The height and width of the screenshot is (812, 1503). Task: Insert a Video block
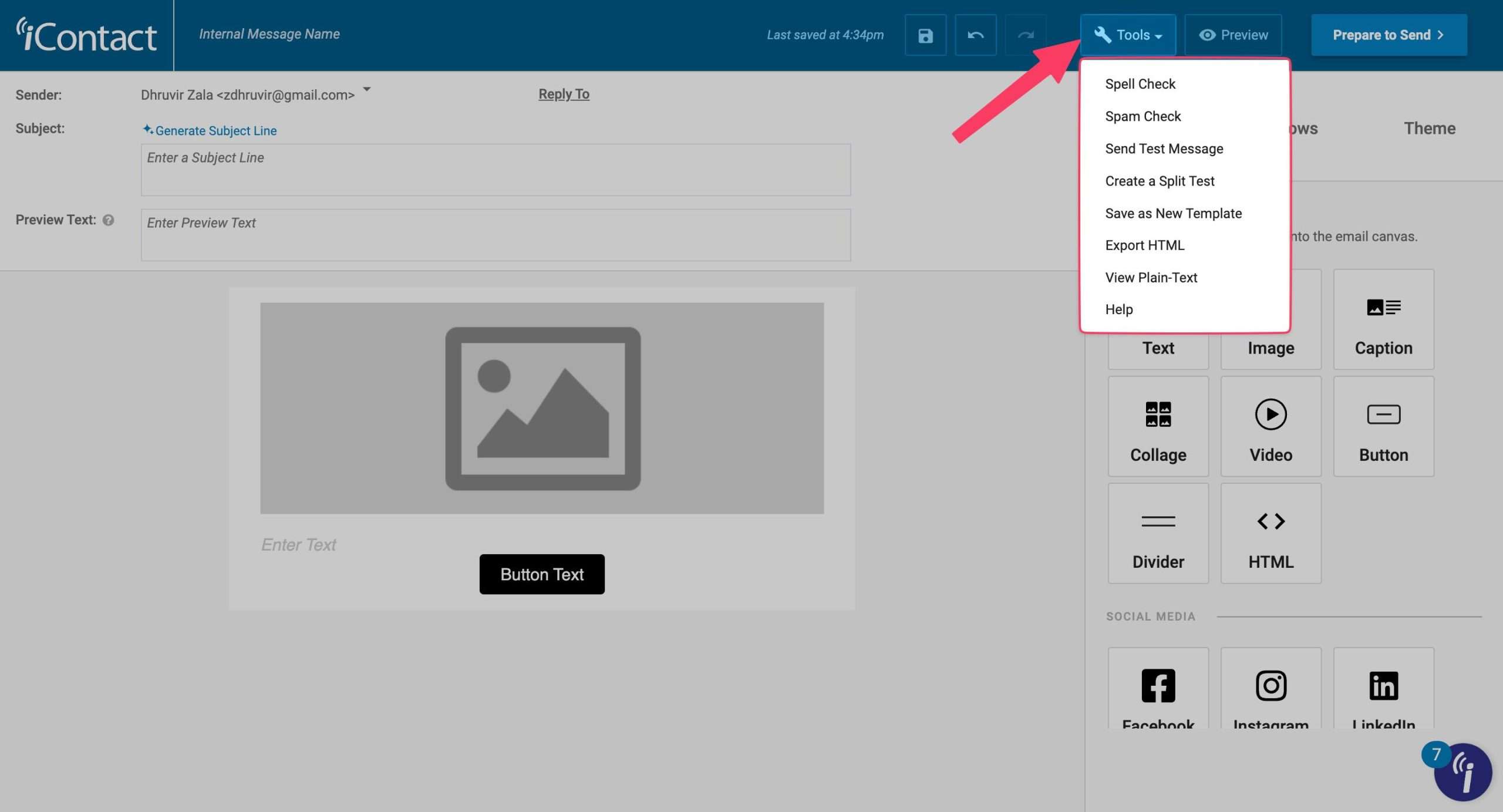tap(1271, 426)
